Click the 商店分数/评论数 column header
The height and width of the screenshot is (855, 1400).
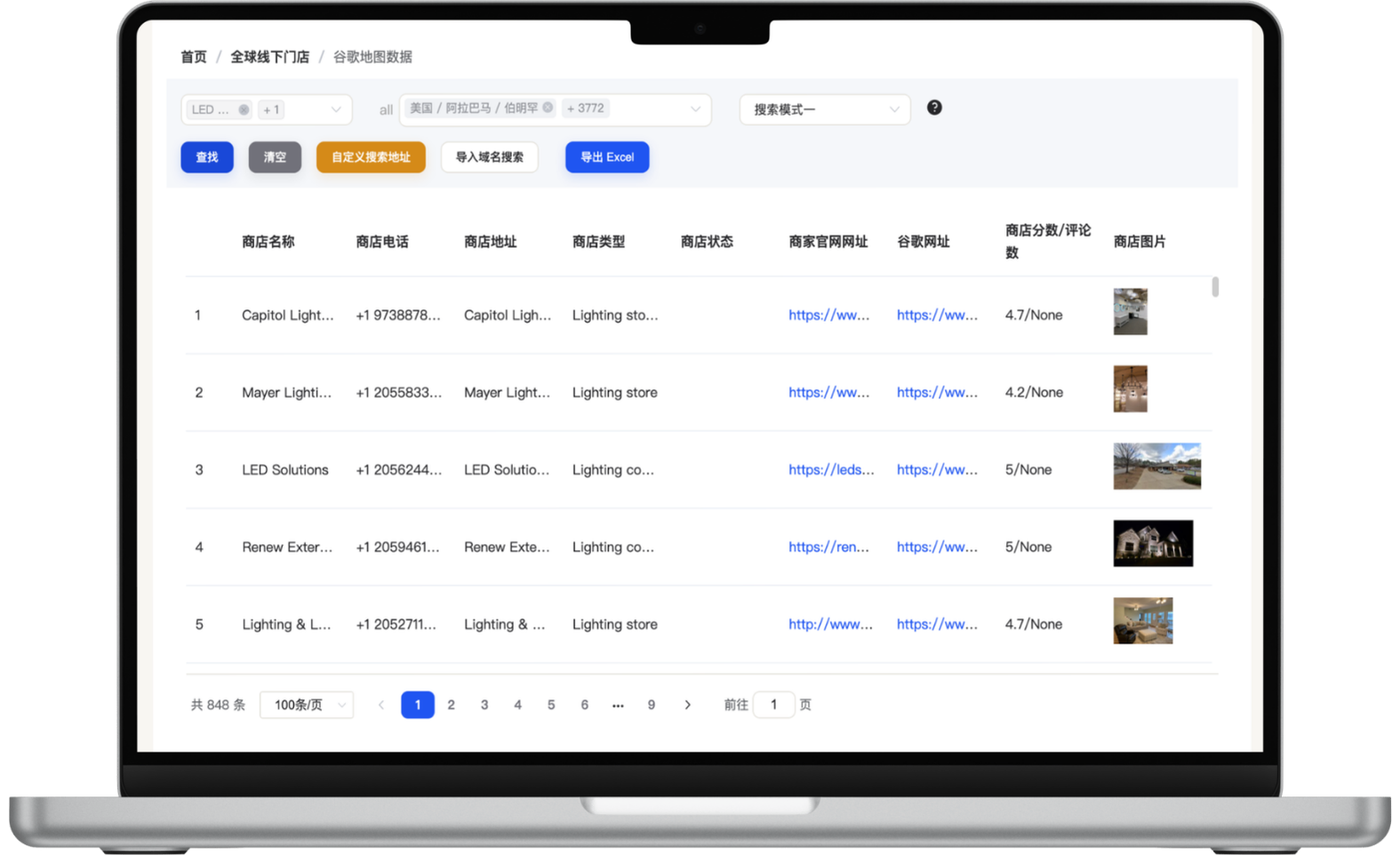tap(1048, 241)
